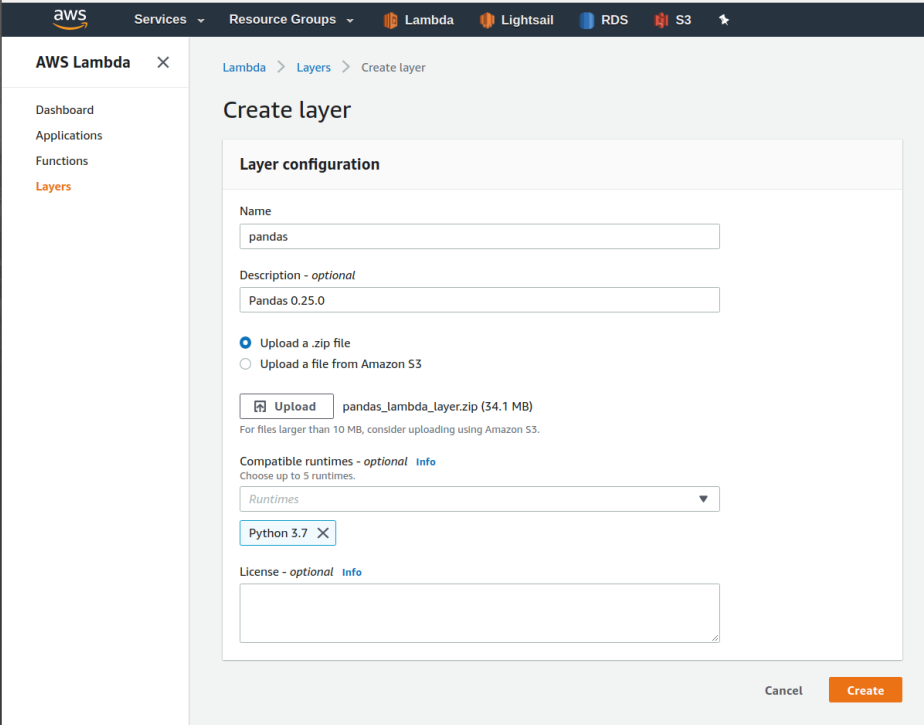Click the Create button to save the layer
The height and width of the screenshot is (725, 924).
point(864,690)
